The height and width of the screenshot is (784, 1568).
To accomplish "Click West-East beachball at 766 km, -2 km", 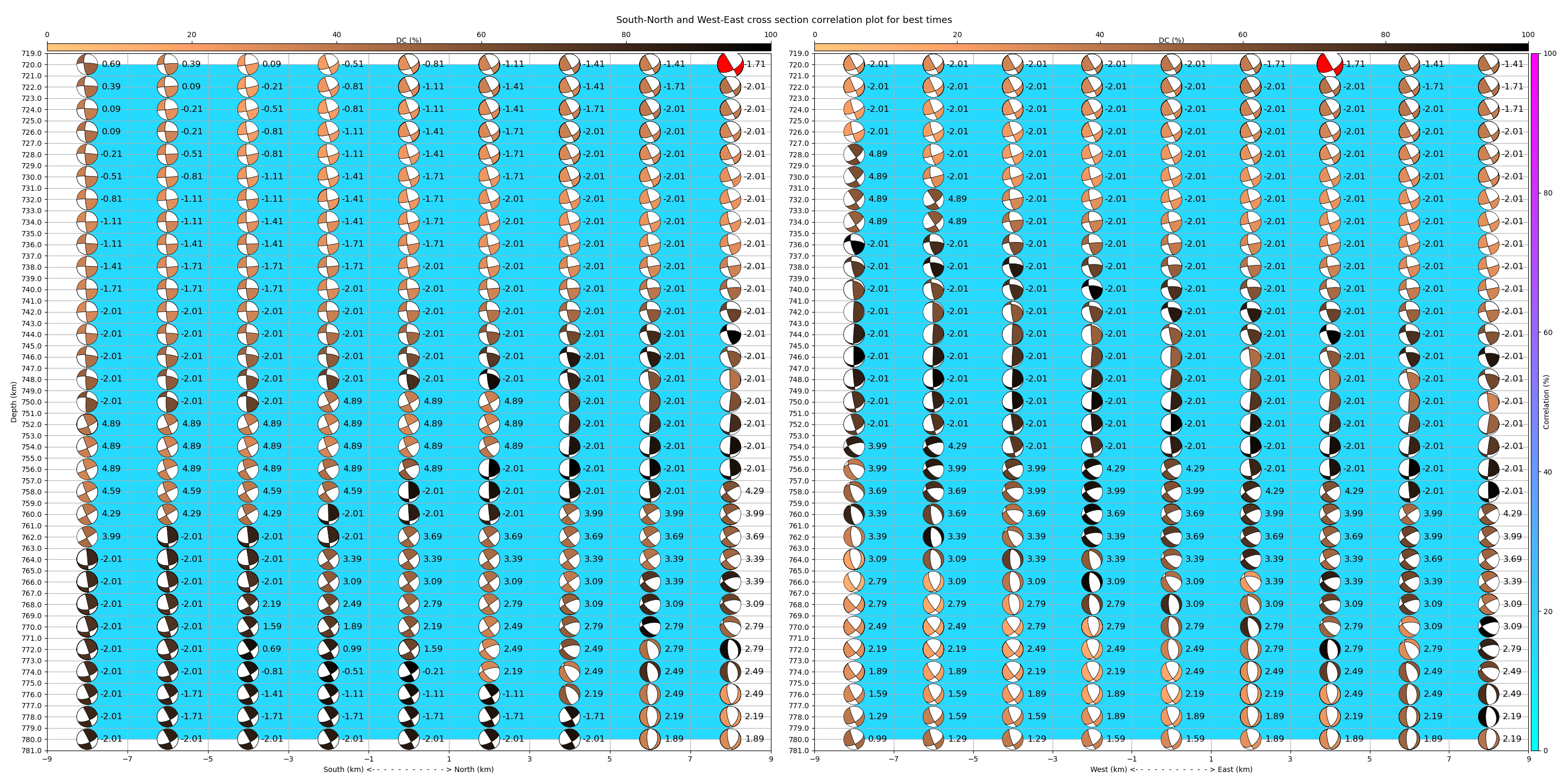I will click(1091, 582).
